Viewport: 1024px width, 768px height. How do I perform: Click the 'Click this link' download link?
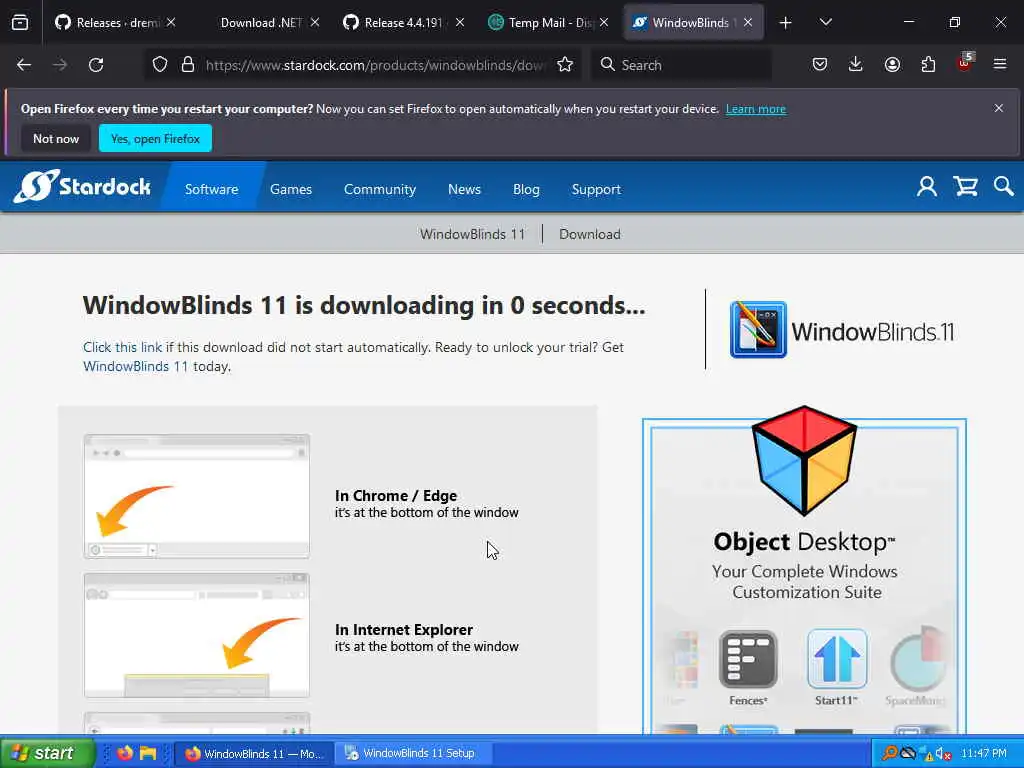(122, 347)
